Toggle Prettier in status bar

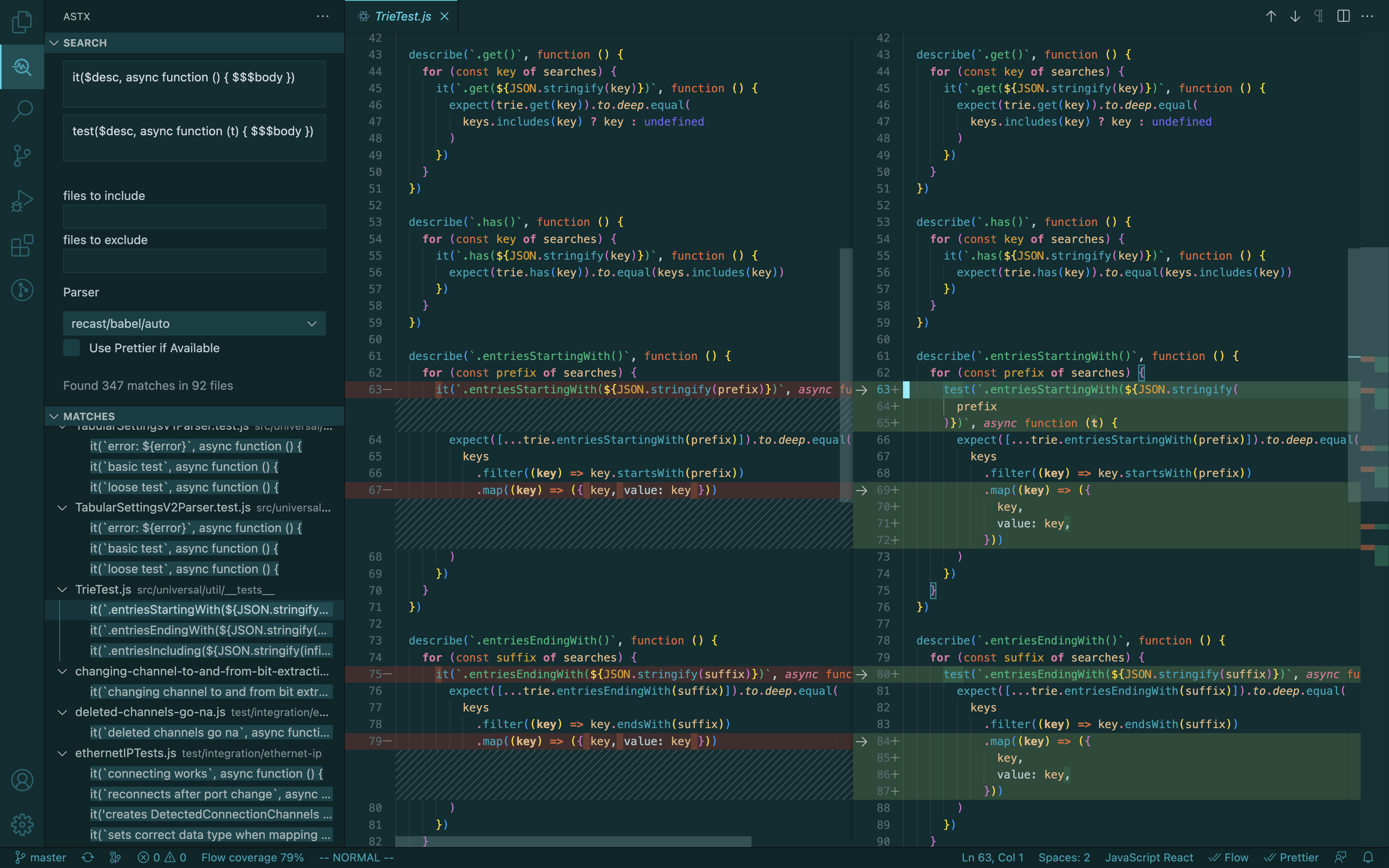click(1291, 857)
